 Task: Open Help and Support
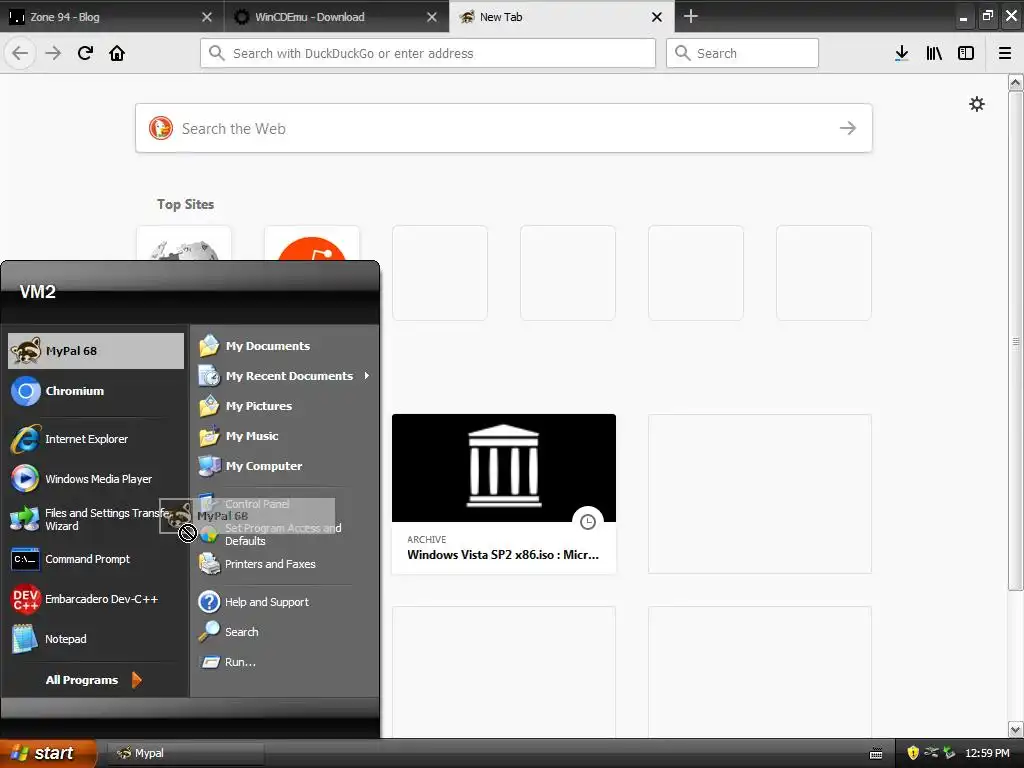coord(285,601)
